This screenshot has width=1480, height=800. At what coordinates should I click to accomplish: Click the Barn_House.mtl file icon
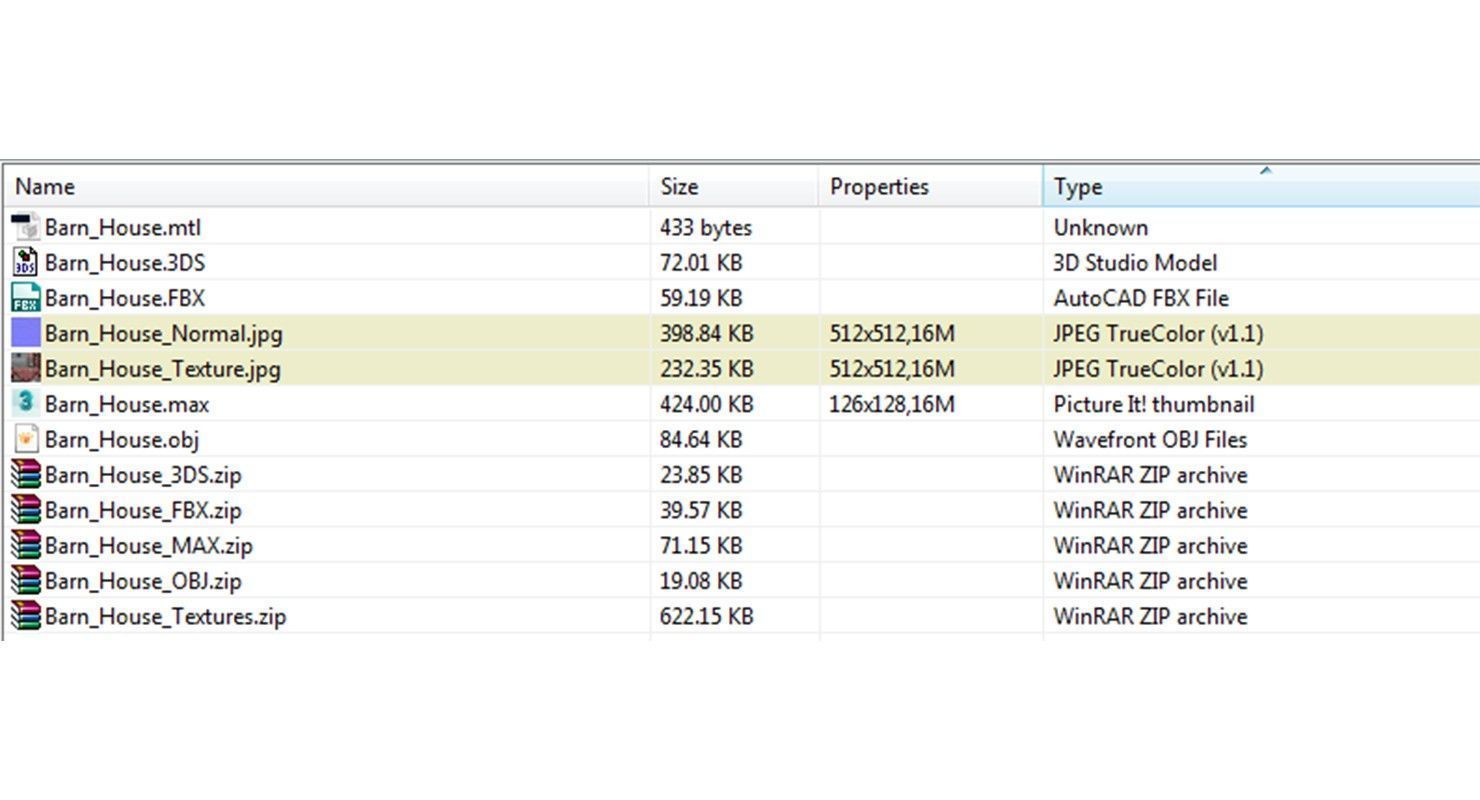coord(26,227)
